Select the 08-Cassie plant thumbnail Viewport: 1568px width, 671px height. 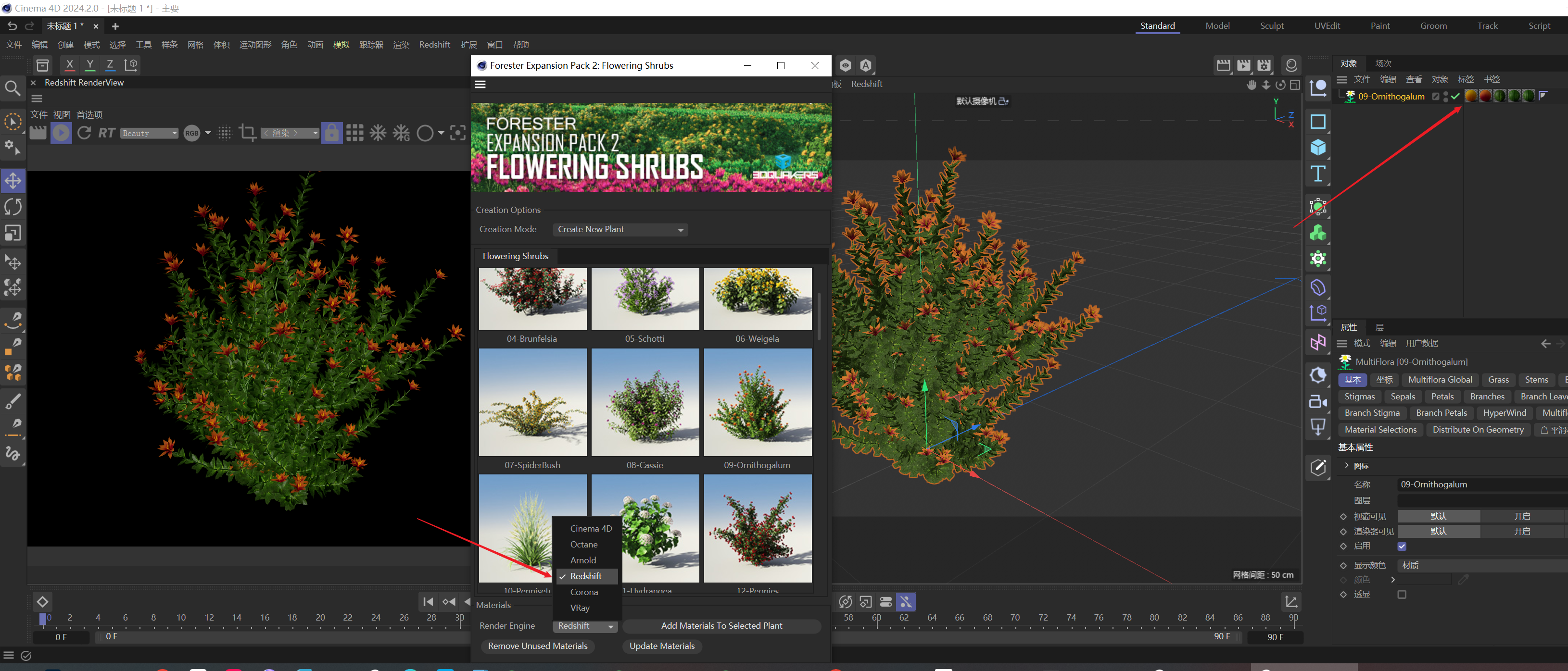coord(645,402)
